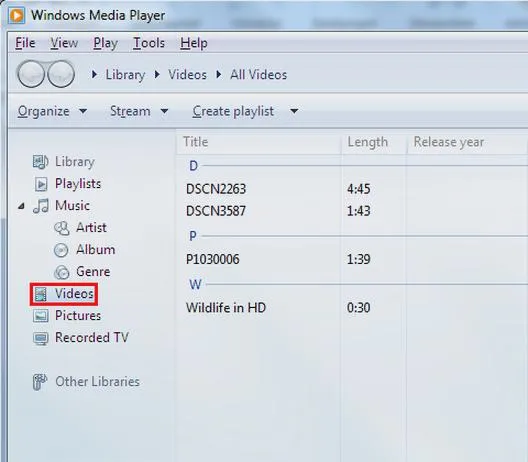This screenshot has height=462, width=528.
Task: Select the Music note icon
Action: [x=41, y=206]
